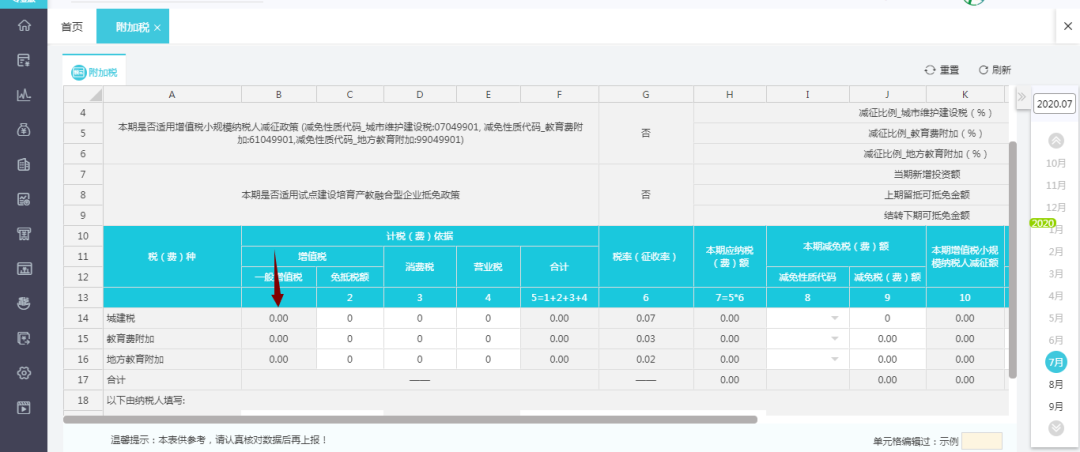Close the 附加税 tab with its X
Screen dimensions: 1080x452
pos(158,27)
